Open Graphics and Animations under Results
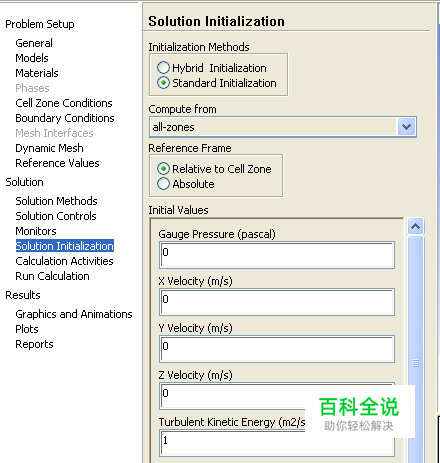Viewport: 440px width, 463px height. 74,314
